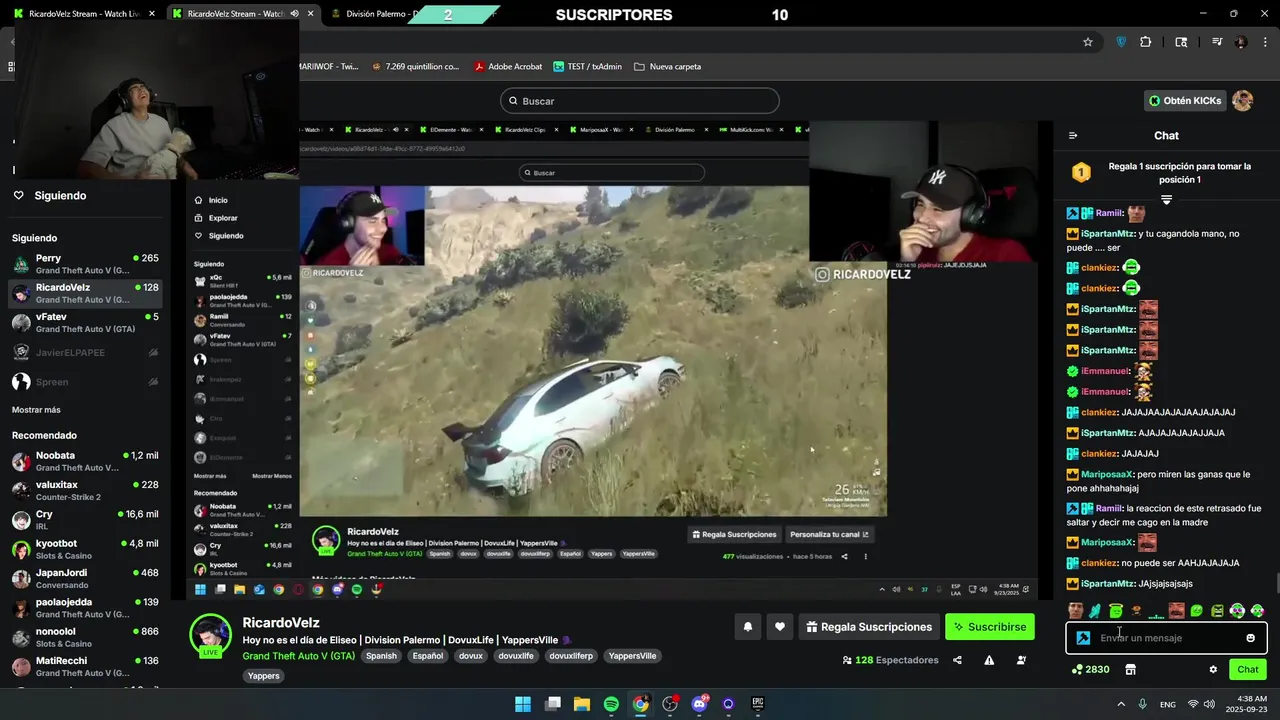Click Grand Theft Auto V (GTA) category link
The height and width of the screenshot is (720, 1280).
[299, 656]
